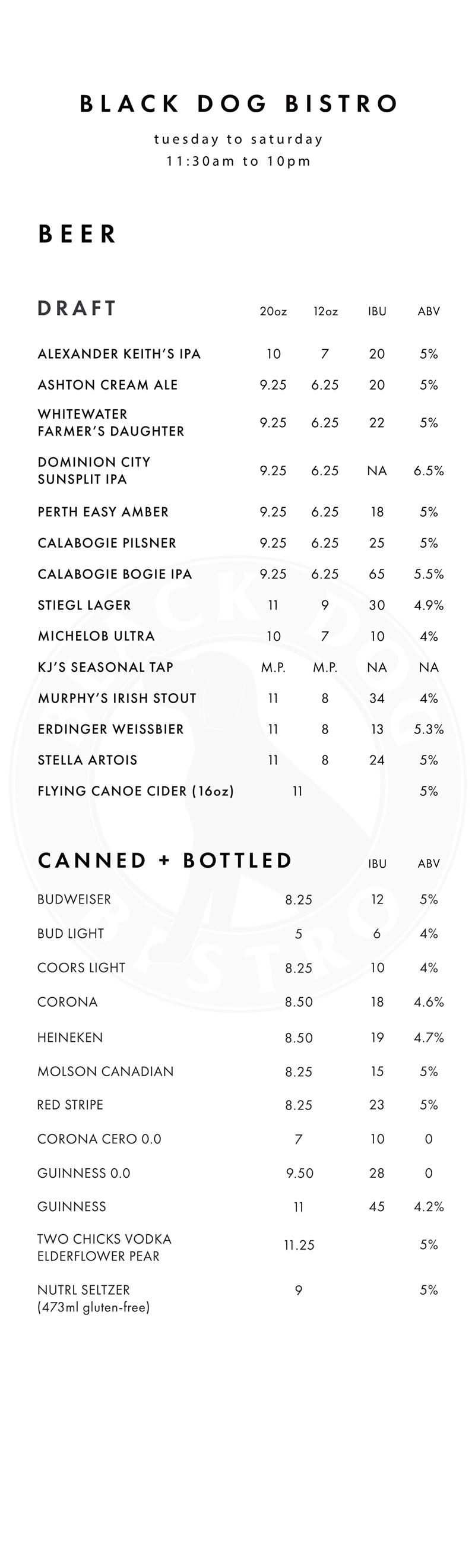Viewport: 475px width, 1568px height.
Task: Select the Budweiser entry
Action: point(74,900)
